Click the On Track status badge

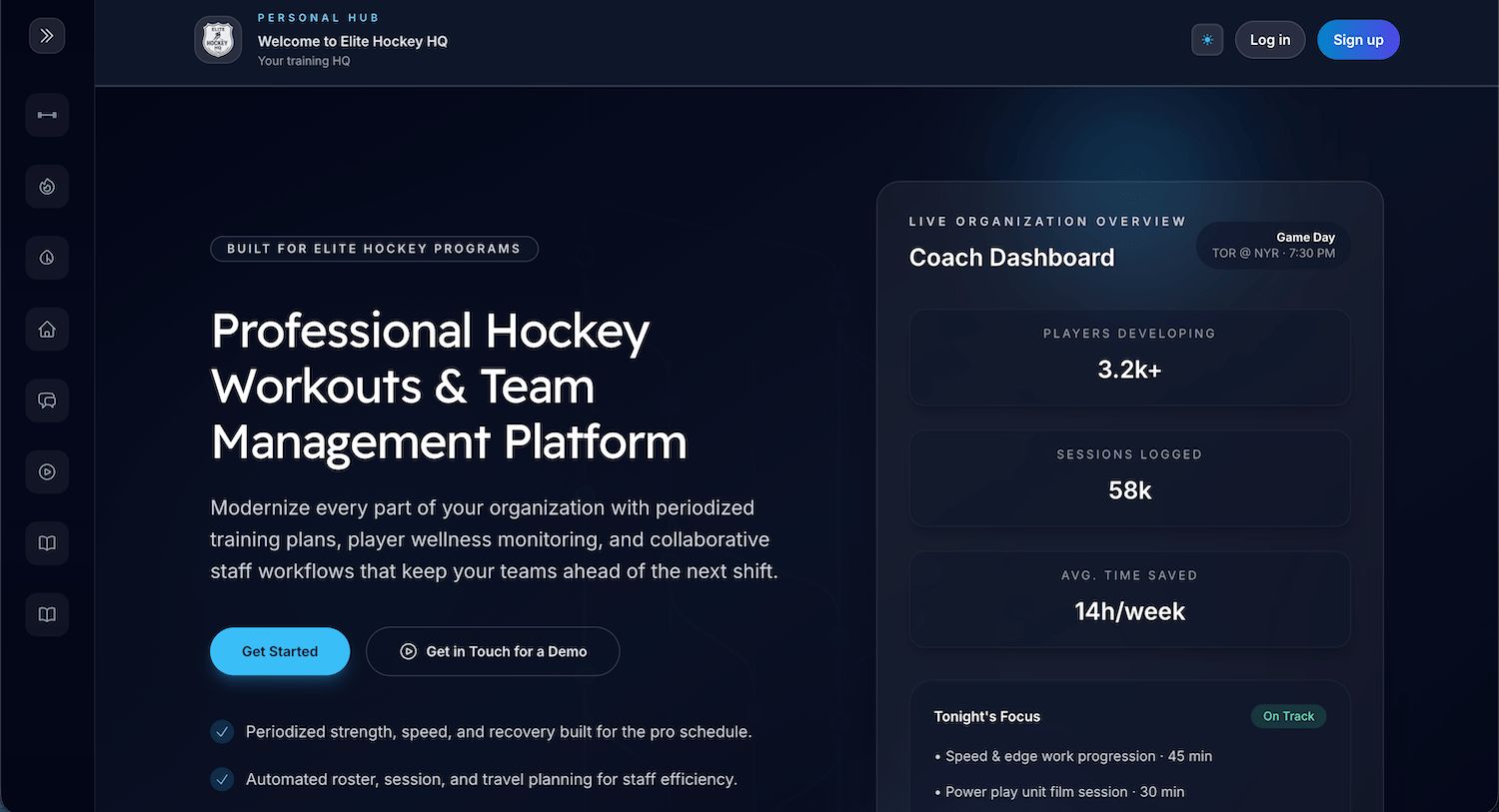pos(1288,716)
